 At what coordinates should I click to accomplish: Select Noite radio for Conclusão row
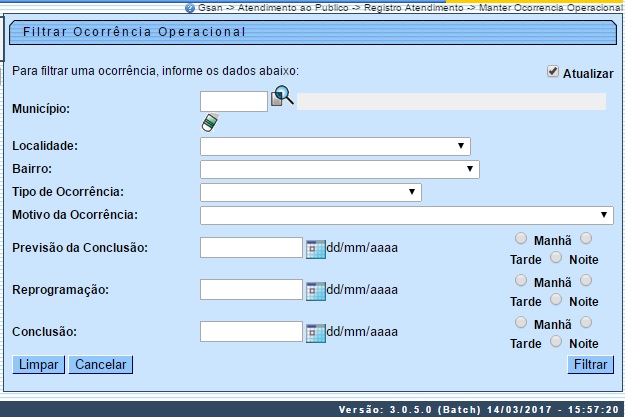pos(556,341)
